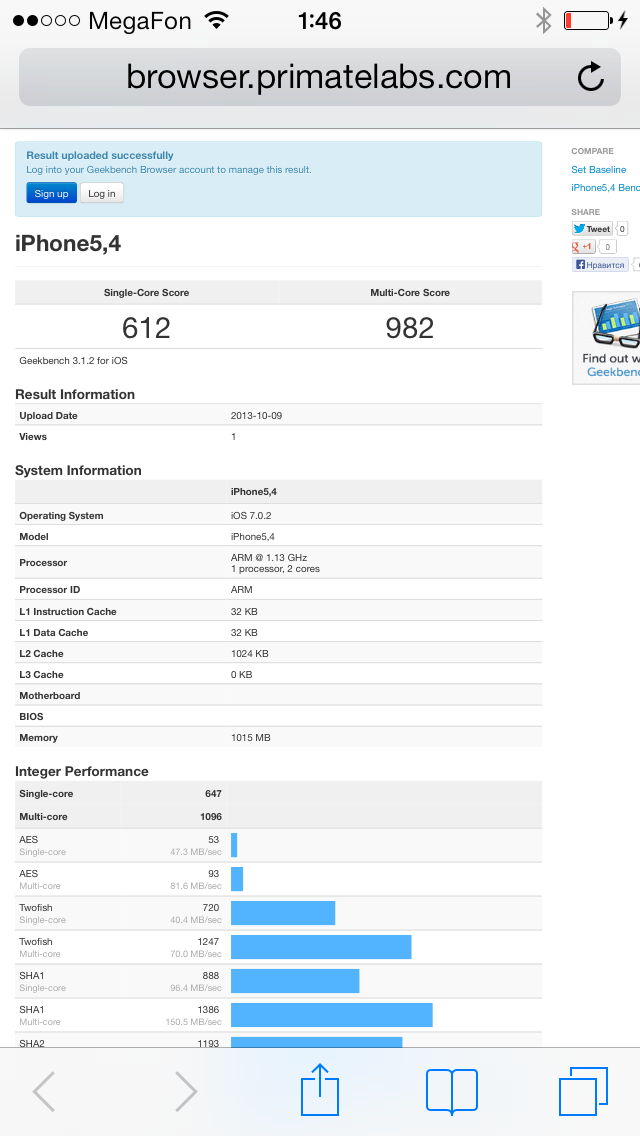This screenshot has height=1136, width=640.
Task: Open the Set Baseline link
Action: [598, 170]
